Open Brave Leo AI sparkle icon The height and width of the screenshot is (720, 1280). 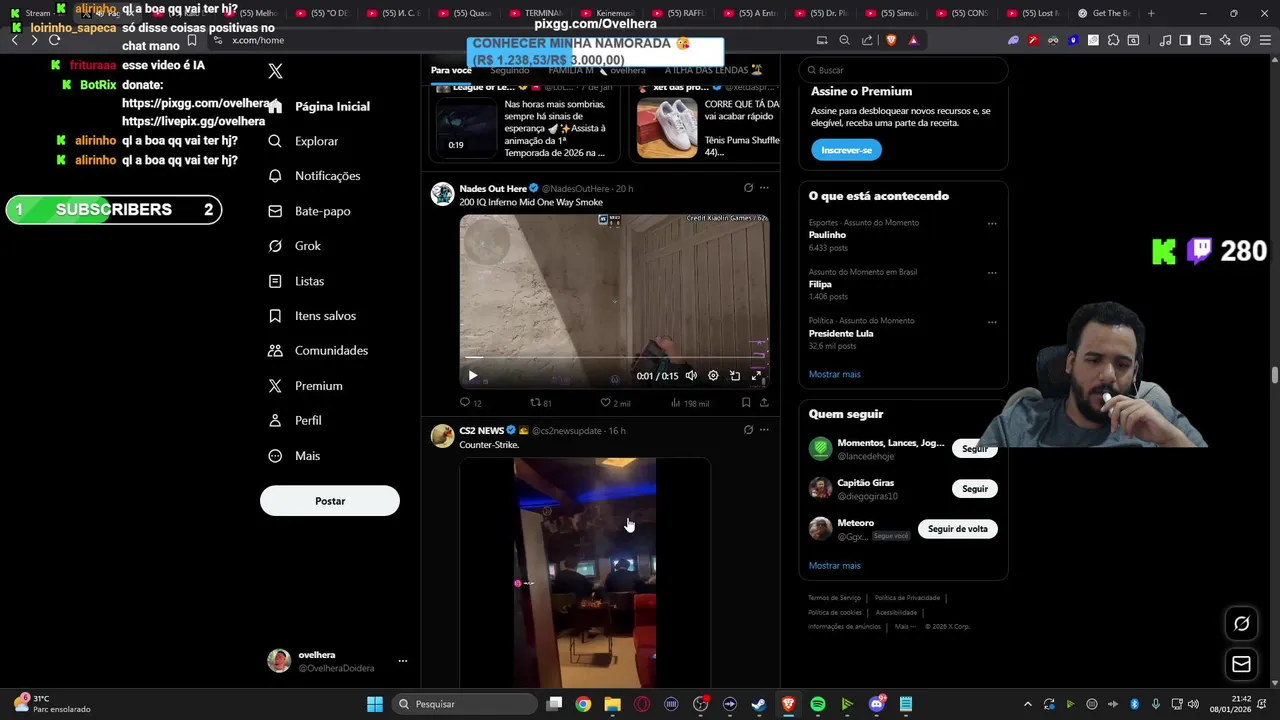(1225, 40)
